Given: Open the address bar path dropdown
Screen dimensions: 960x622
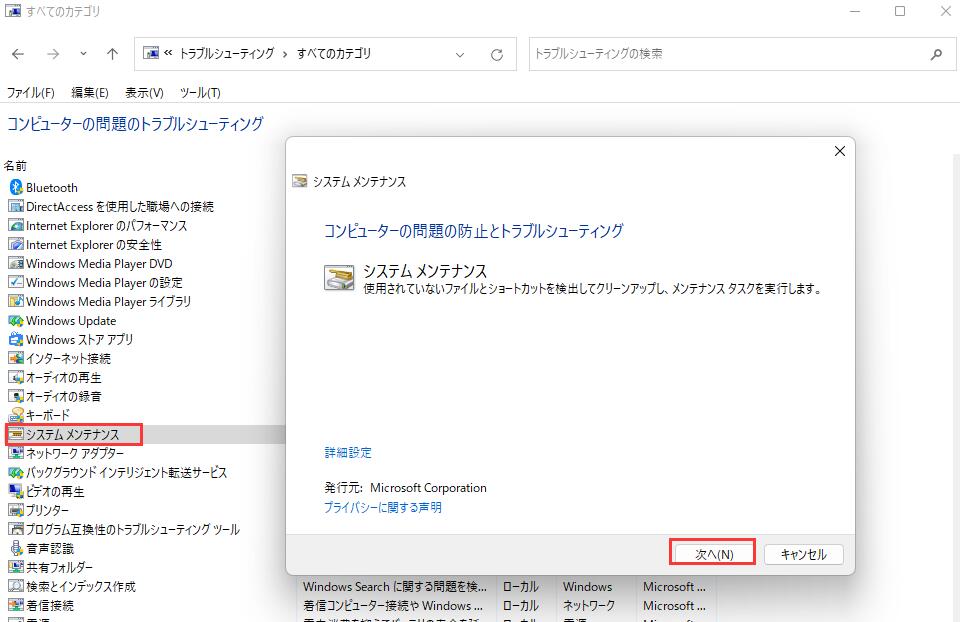Looking at the screenshot, I should 460,54.
